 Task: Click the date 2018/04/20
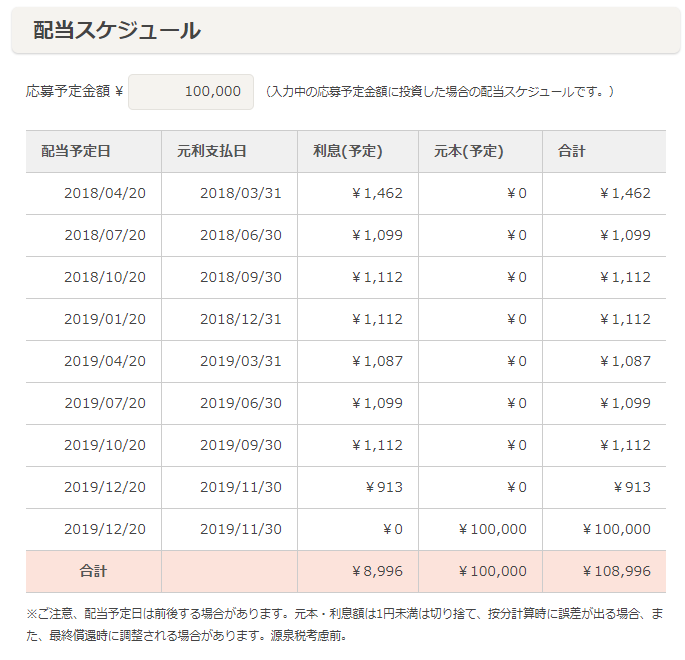point(105,193)
